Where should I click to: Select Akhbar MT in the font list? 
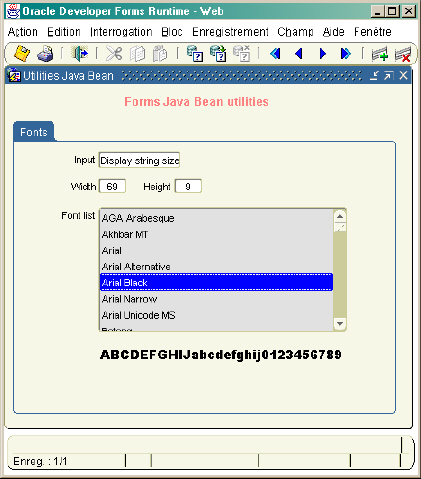[216, 234]
